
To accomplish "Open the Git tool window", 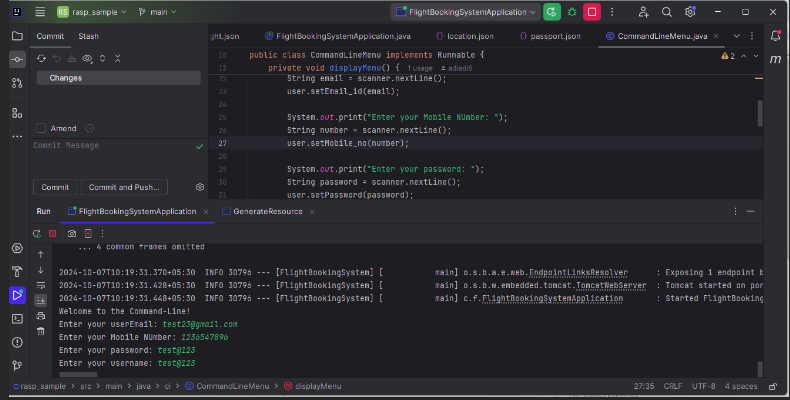I will [17, 366].
